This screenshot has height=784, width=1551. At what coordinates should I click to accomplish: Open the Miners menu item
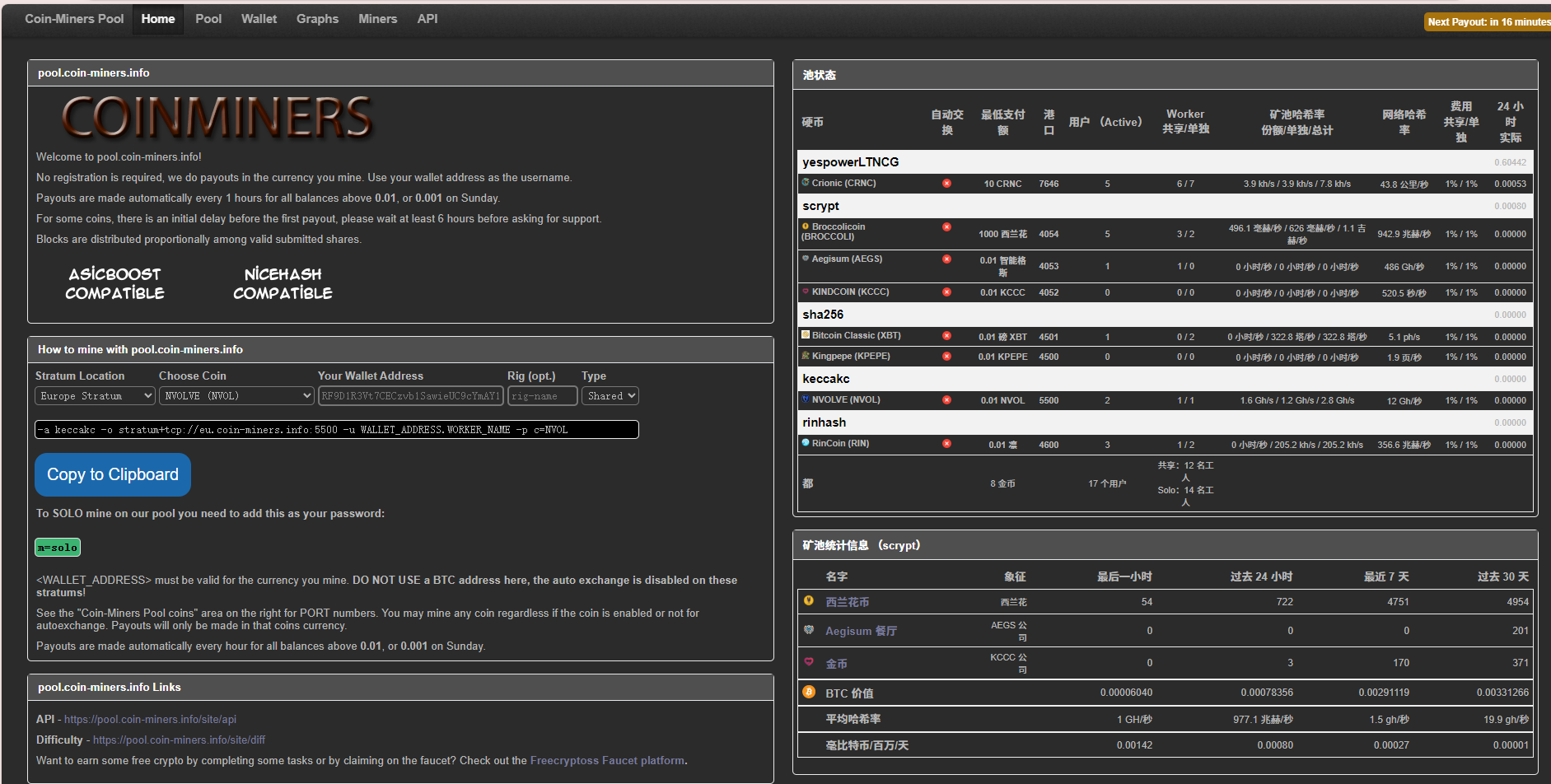point(377,19)
